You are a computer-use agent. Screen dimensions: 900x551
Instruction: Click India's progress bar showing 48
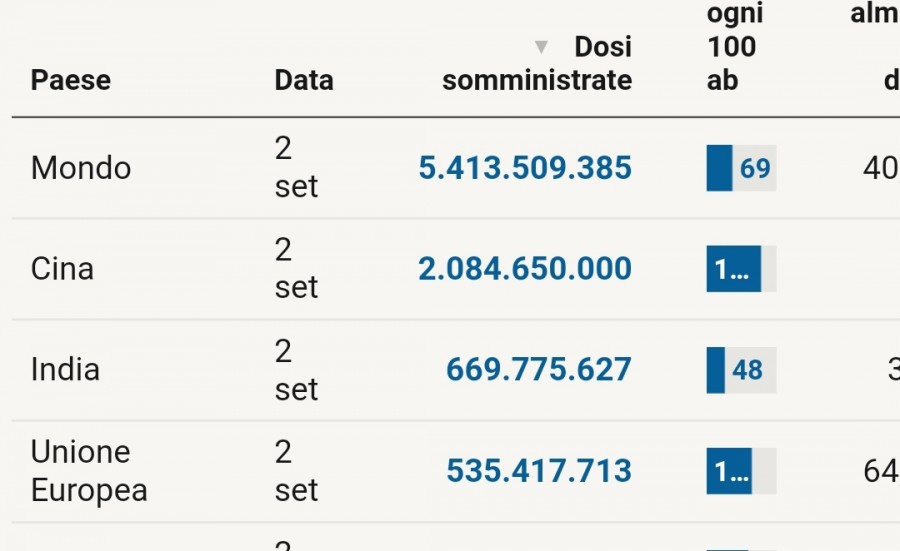(x=741, y=370)
